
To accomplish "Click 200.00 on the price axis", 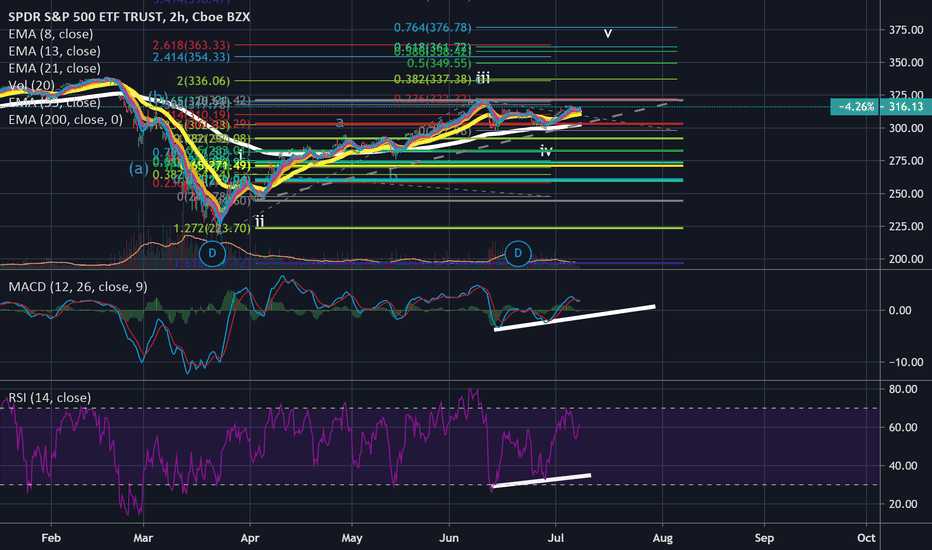I will tap(906, 259).
